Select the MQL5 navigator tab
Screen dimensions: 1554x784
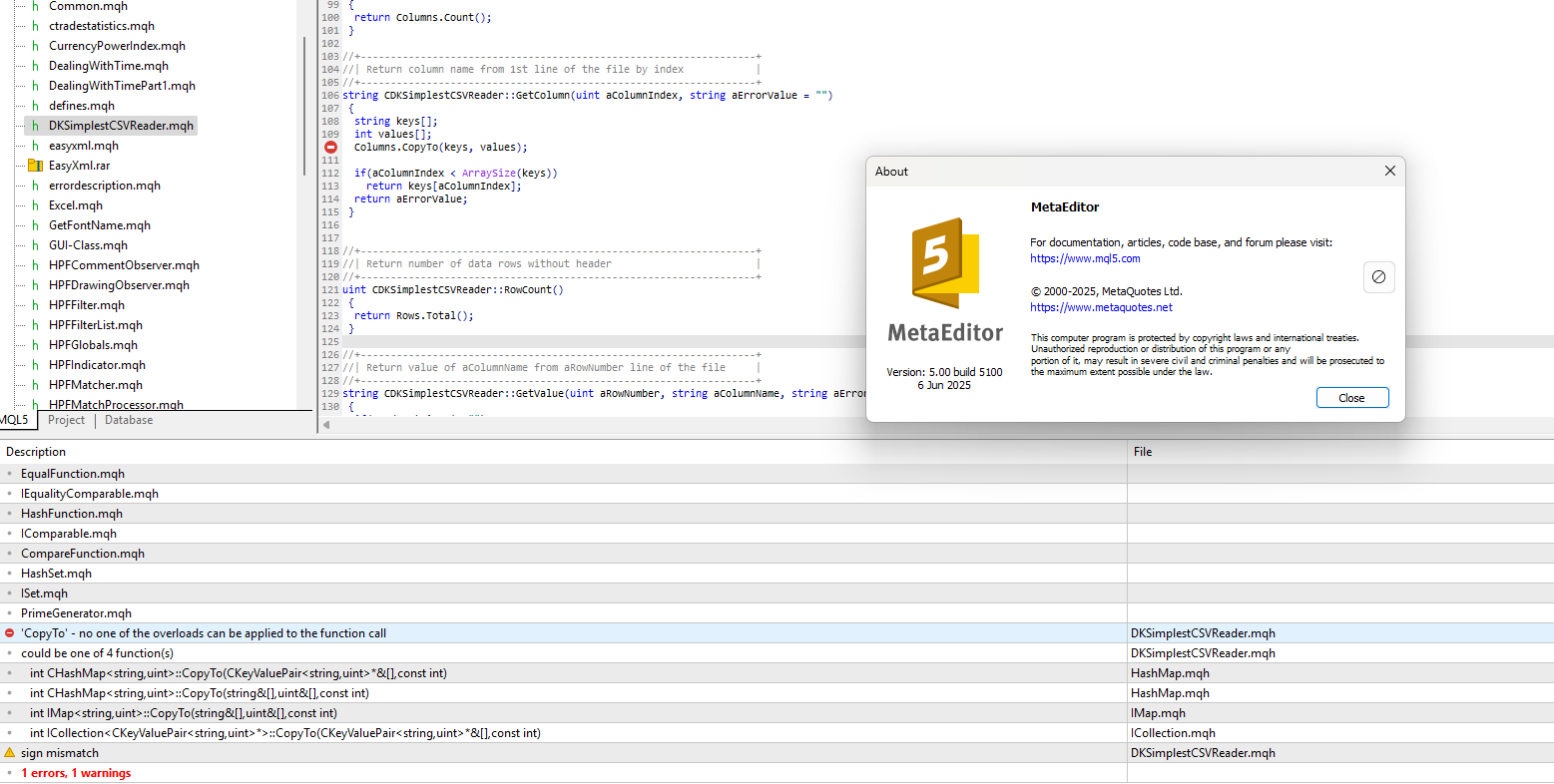click(14, 420)
